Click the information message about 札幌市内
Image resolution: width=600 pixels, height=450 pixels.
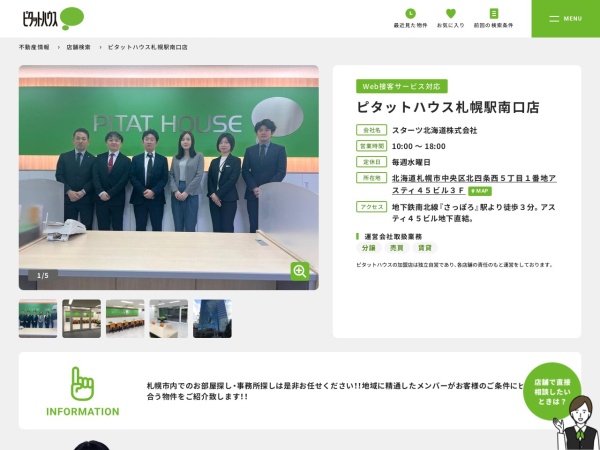335,391
